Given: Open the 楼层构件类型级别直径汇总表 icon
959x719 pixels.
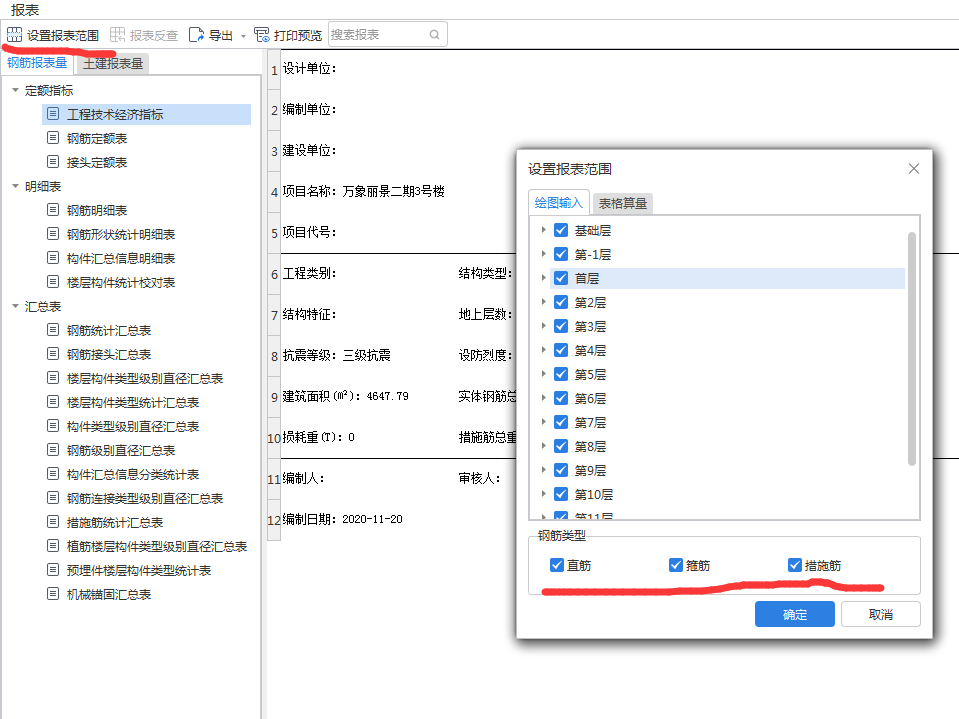Looking at the screenshot, I should (53, 378).
